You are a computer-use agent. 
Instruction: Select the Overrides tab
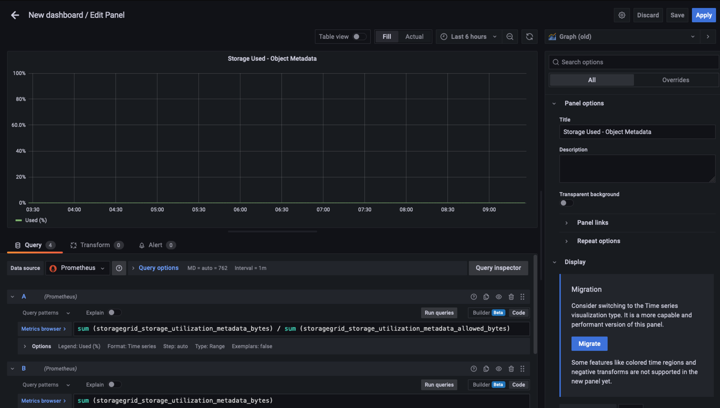[x=675, y=80]
